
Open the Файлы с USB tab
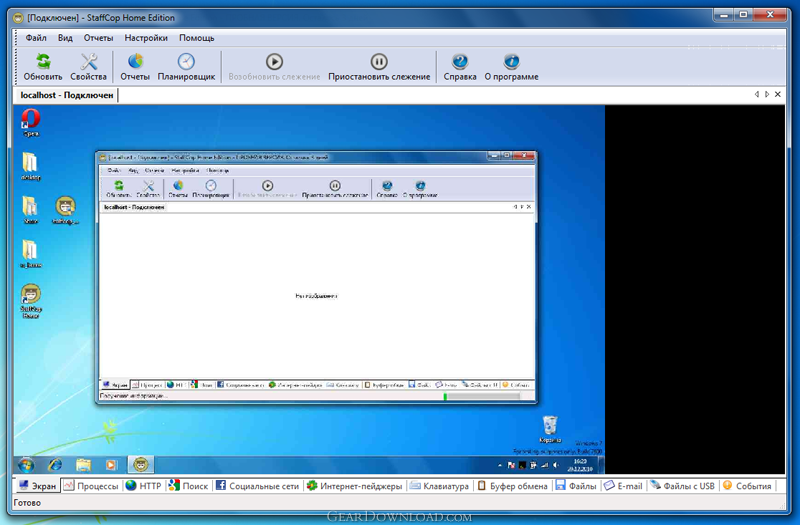682,486
